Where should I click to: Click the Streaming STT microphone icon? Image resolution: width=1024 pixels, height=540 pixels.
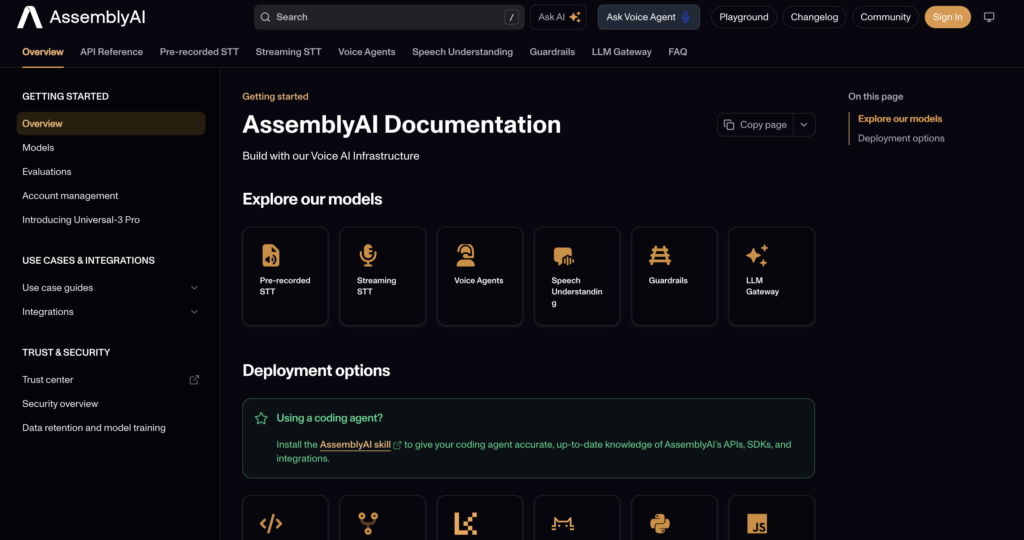368,255
